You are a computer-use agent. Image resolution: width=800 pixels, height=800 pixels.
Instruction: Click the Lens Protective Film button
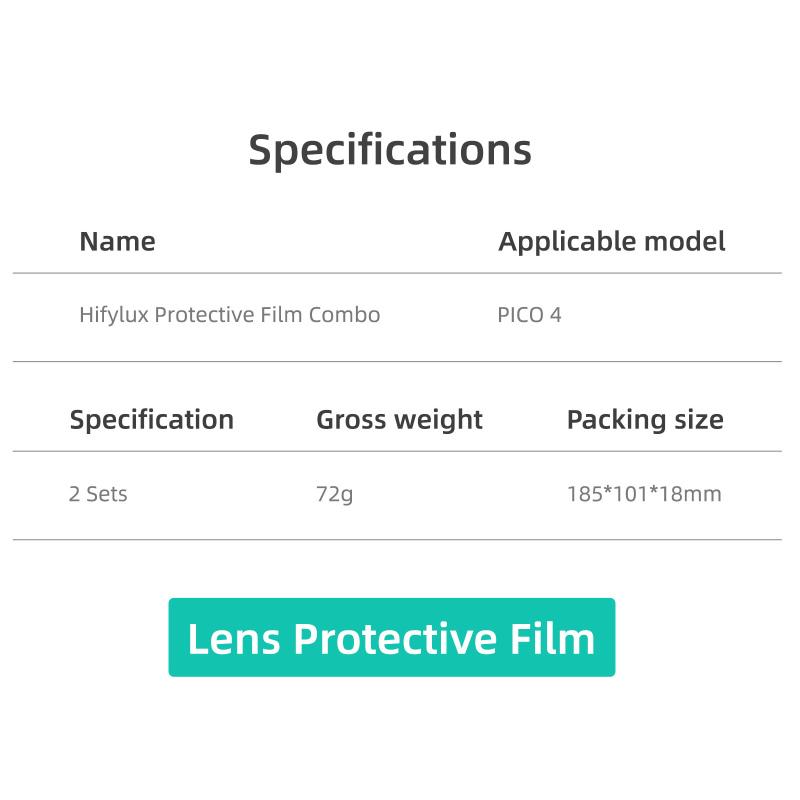[x=391, y=638]
